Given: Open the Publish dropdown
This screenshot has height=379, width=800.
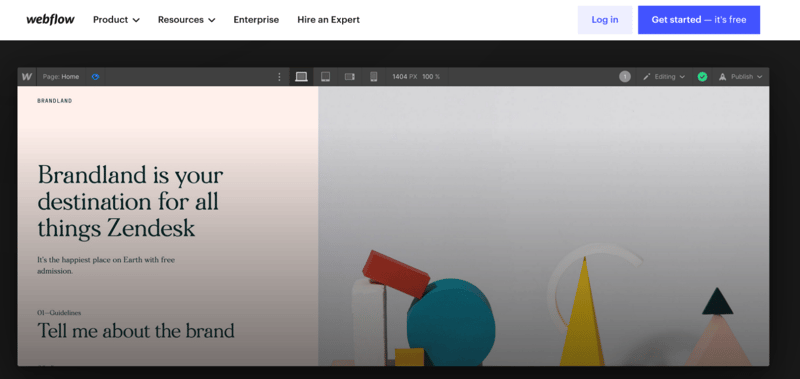Looking at the screenshot, I should tap(741, 77).
